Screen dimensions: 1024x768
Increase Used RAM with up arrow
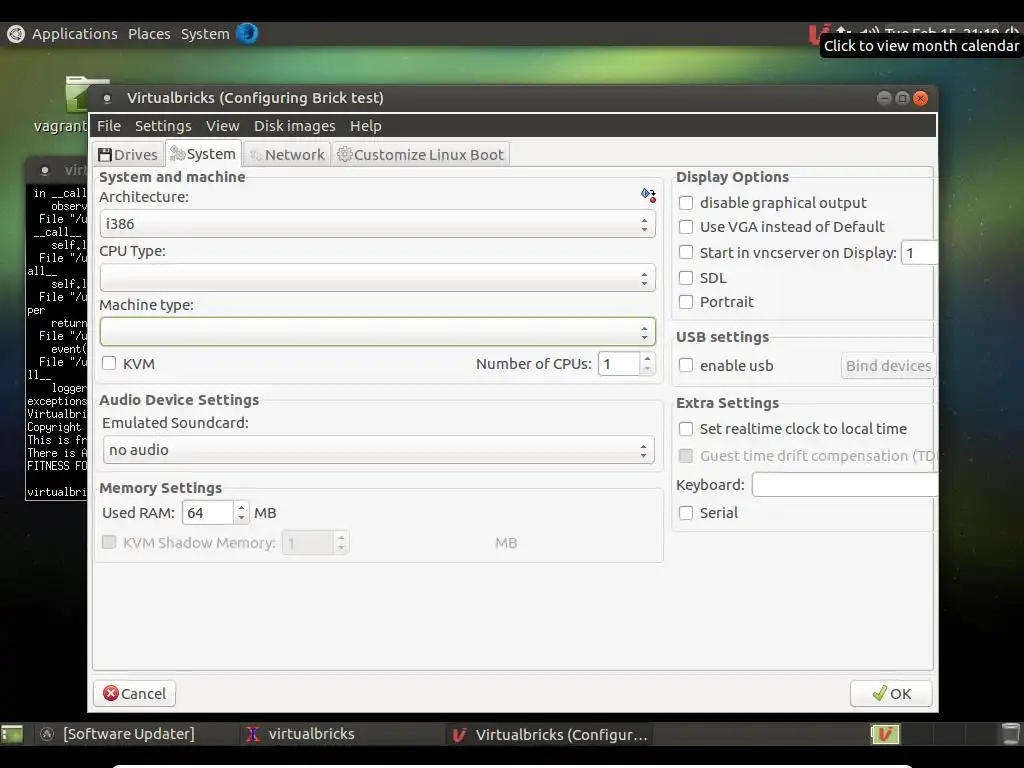(241, 507)
